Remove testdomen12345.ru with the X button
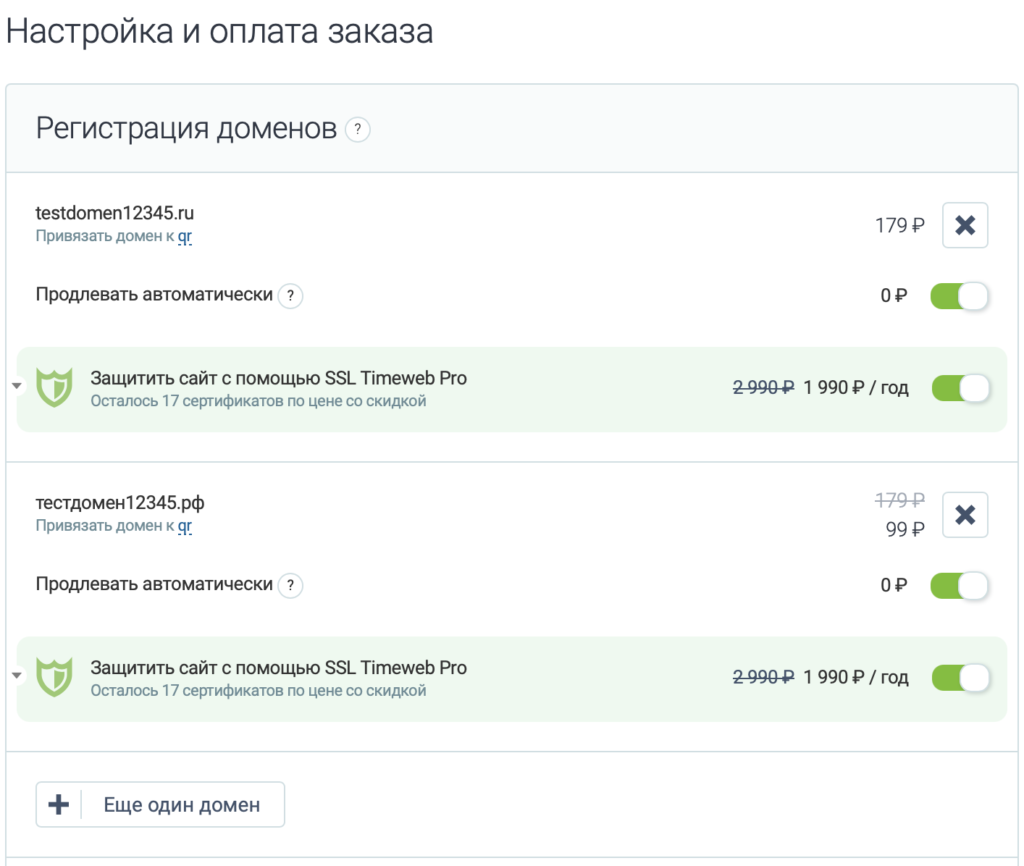The width and height of the screenshot is (1024, 866). click(965, 225)
